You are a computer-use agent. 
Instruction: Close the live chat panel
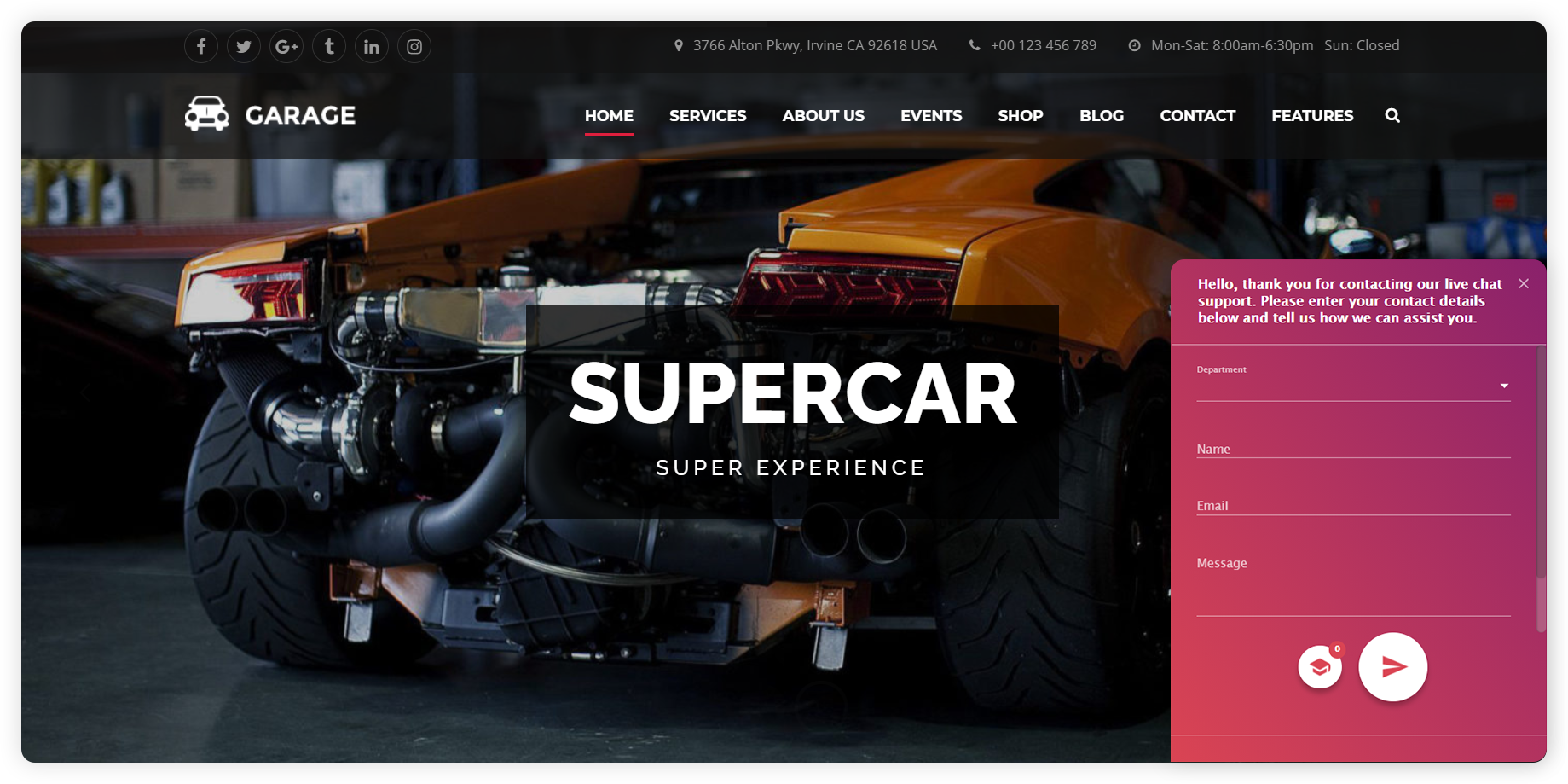(x=1524, y=283)
